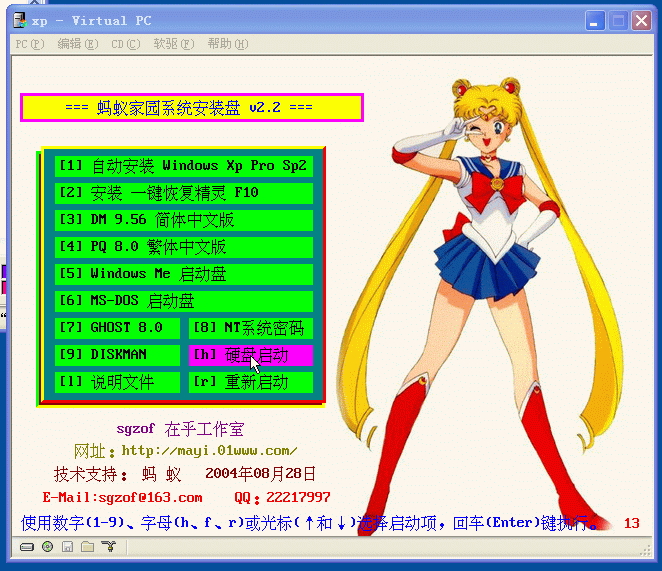Select [2] 安装 一键恢复精灵 F10
Screen dimensions: 662x571
coord(184,193)
